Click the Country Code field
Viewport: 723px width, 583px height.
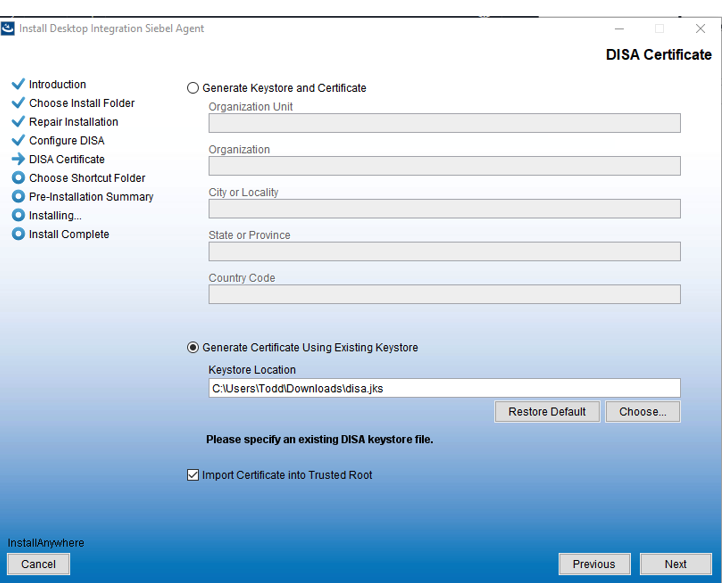tap(444, 294)
